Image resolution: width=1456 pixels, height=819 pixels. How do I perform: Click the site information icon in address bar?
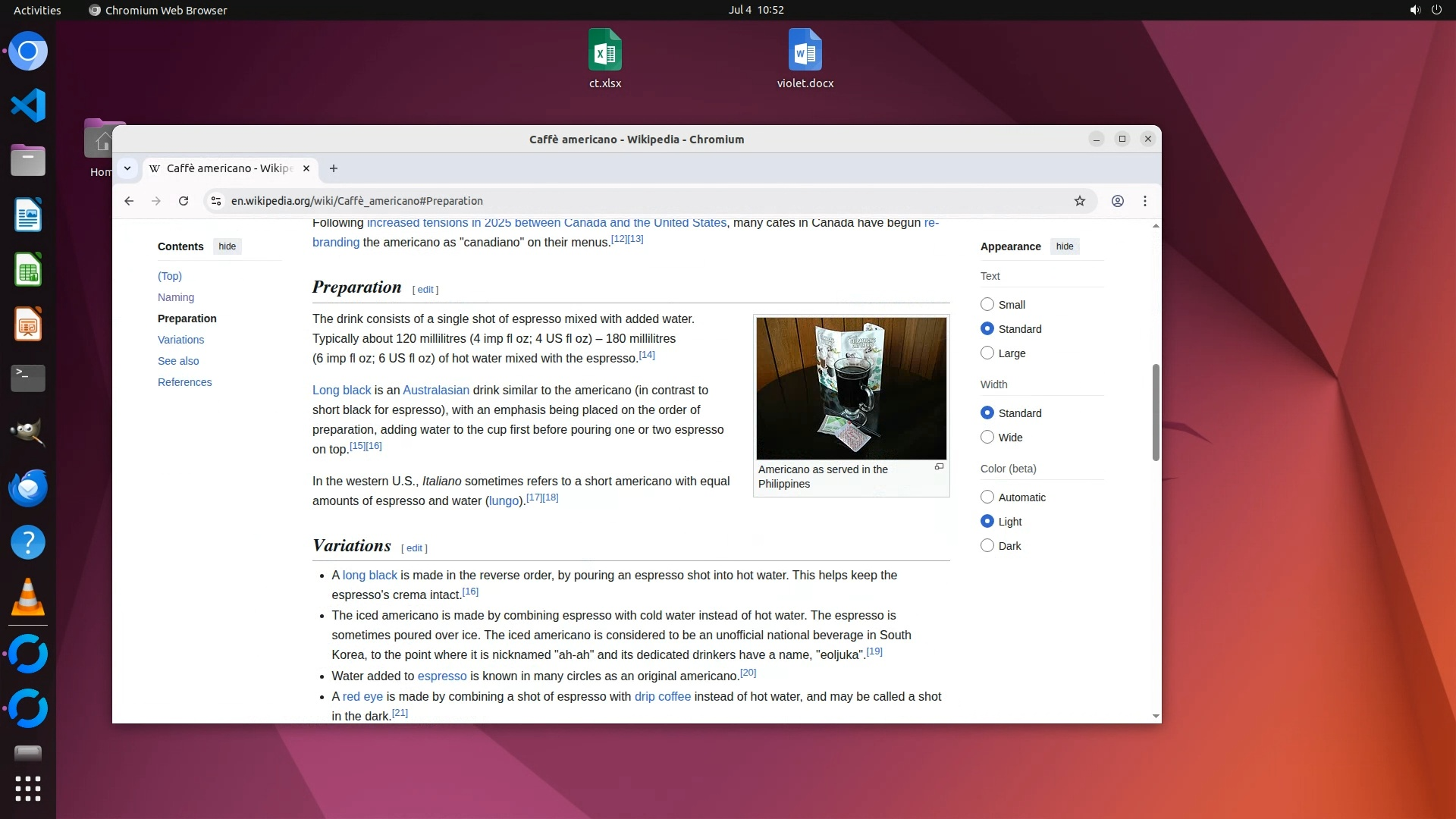click(216, 201)
